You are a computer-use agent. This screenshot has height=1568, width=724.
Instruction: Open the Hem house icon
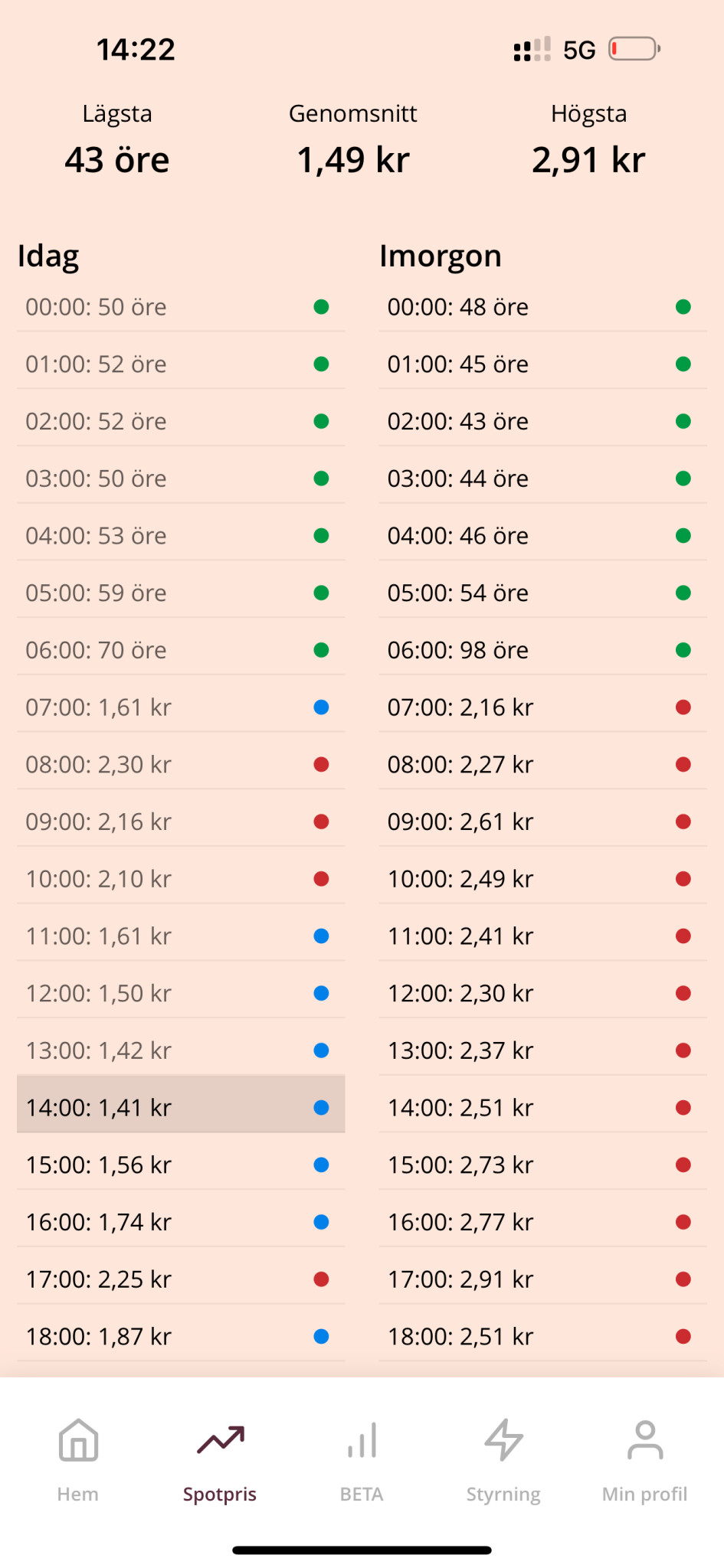(x=78, y=1440)
